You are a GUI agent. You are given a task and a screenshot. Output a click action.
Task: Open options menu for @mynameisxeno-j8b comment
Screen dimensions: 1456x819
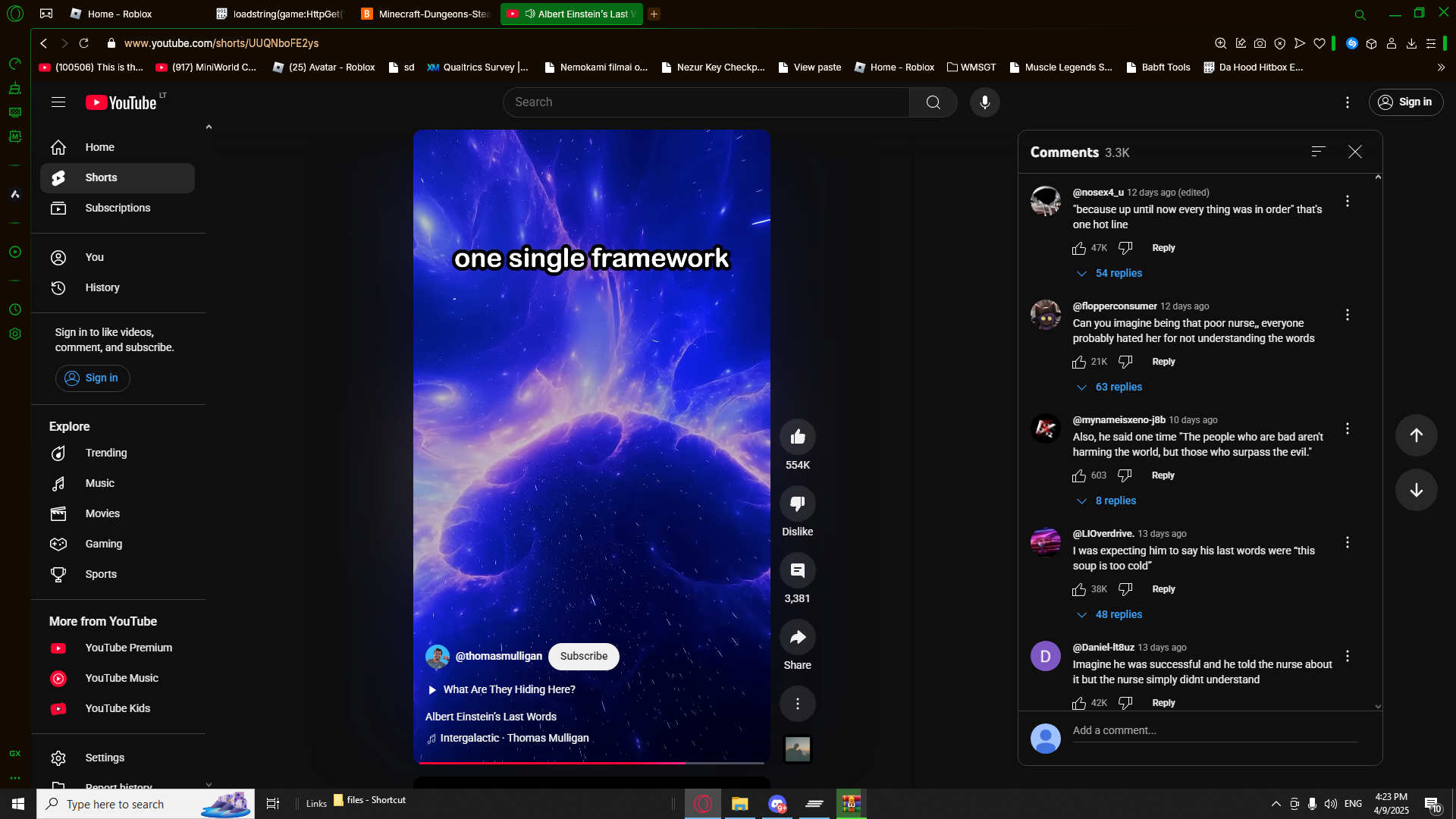(1348, 428)
